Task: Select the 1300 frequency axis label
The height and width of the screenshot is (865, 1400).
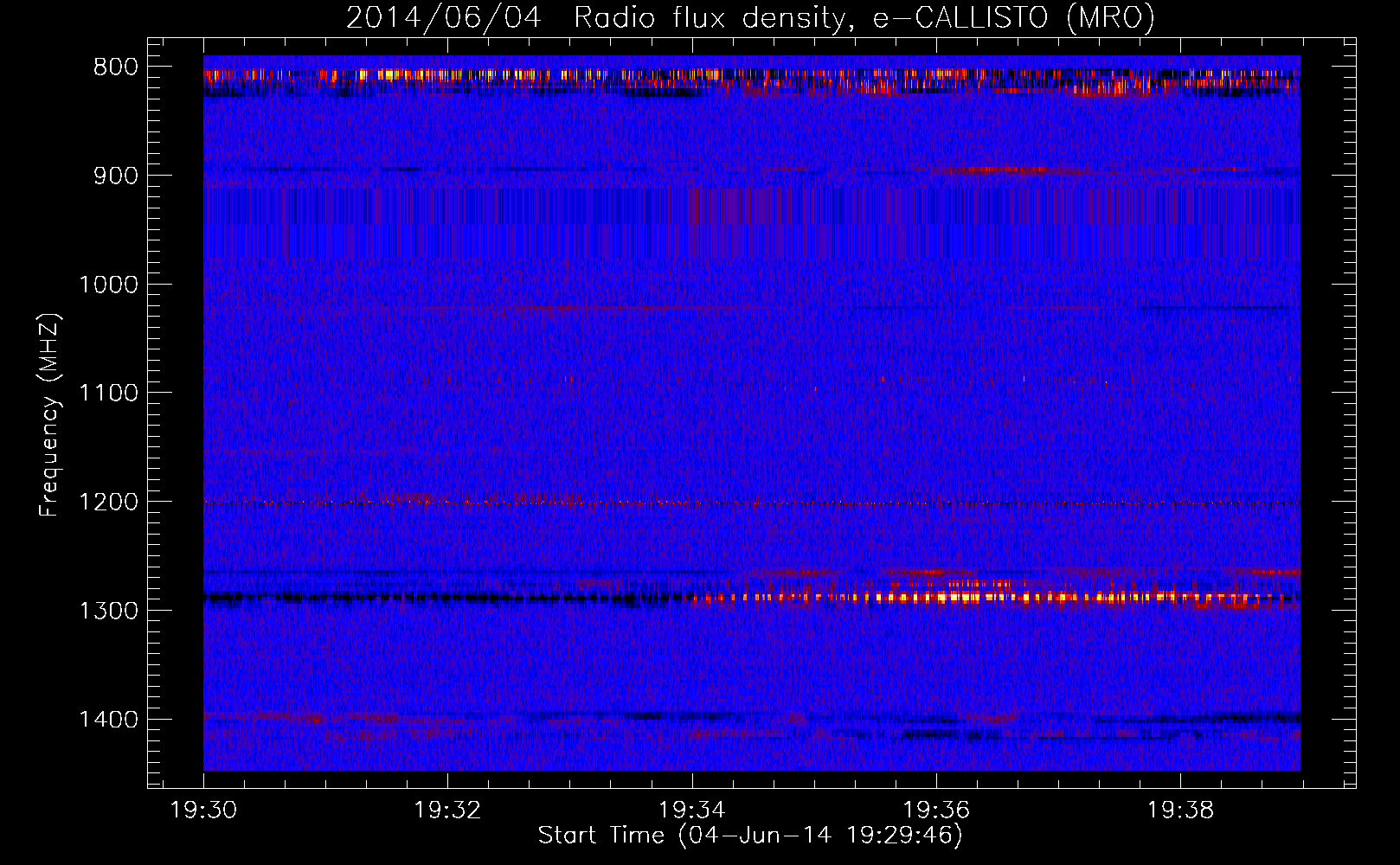Action: click(x=108, y=611)
